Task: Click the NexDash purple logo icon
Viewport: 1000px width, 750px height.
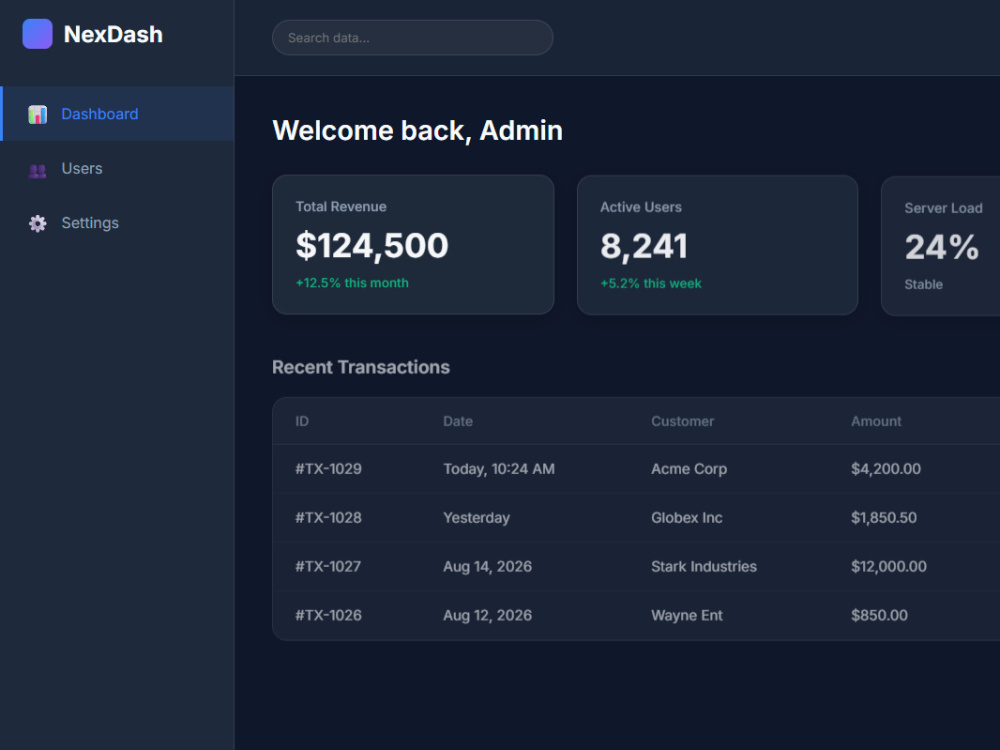Action: coord(37,34)
